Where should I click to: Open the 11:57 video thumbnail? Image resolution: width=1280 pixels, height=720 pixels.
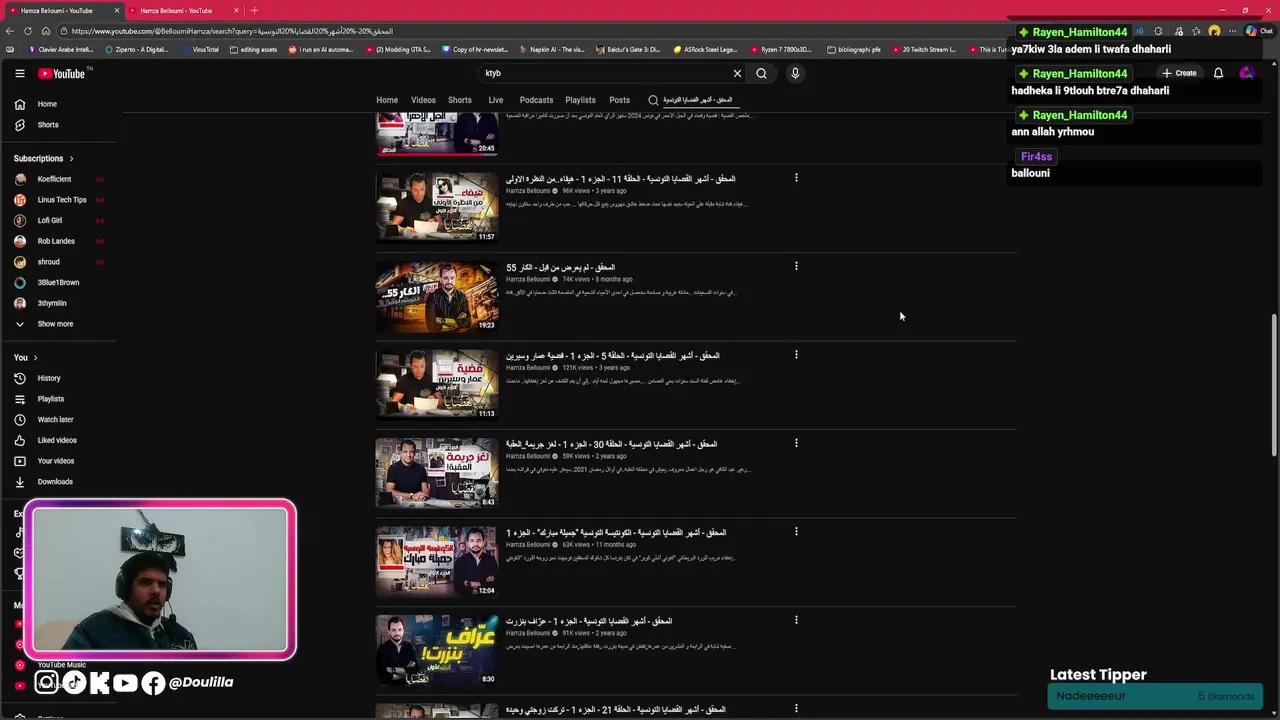coord(437,207)
